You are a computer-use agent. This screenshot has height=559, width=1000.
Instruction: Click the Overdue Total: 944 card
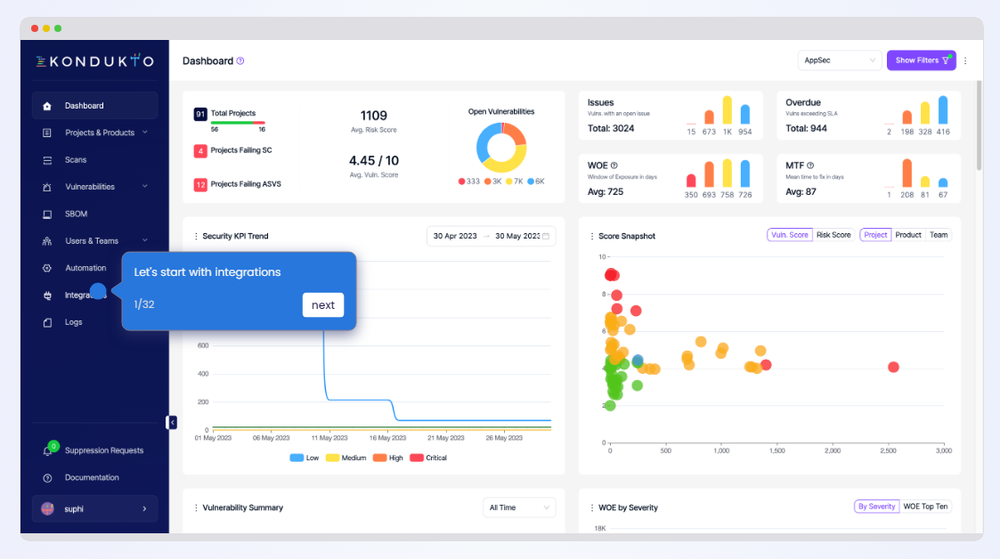pos(868,115)
